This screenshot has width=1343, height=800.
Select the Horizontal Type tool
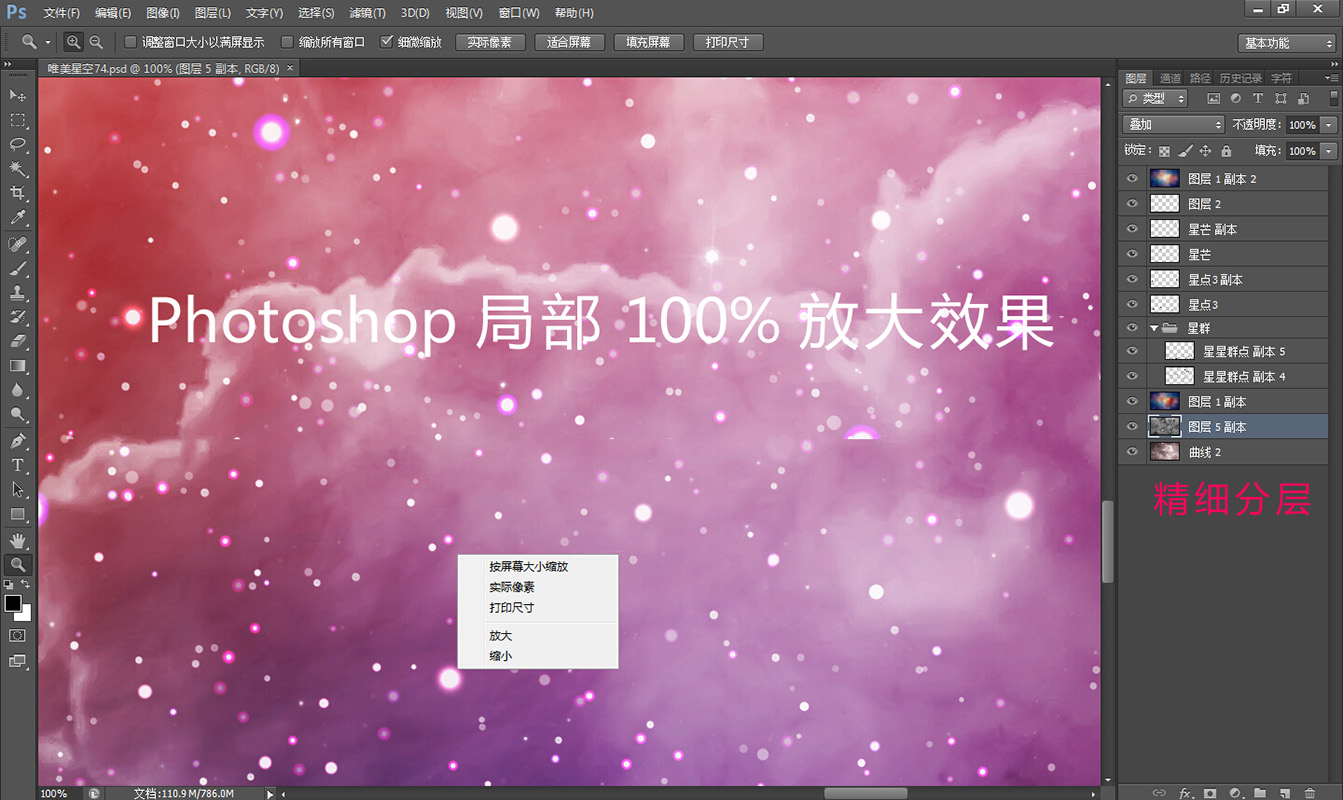coord(18,465)
